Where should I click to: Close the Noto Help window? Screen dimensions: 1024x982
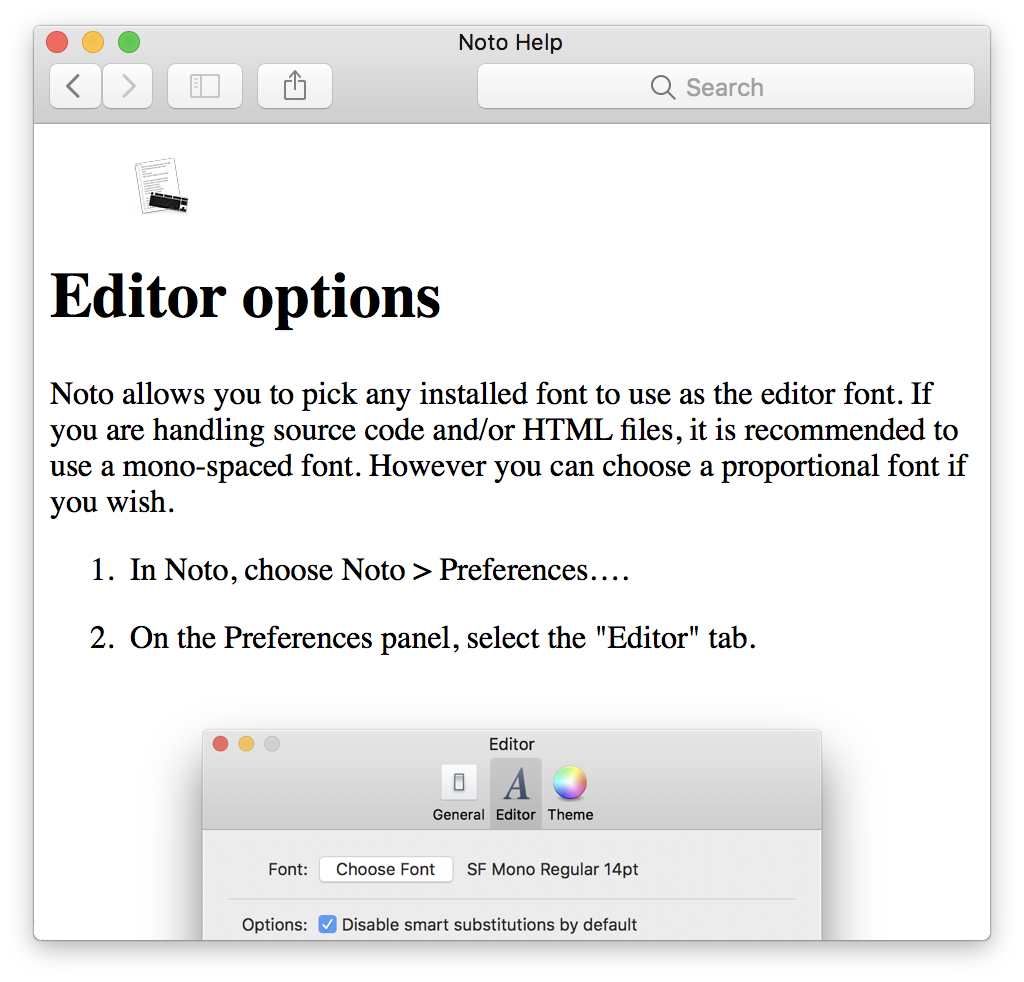click(57, 42)
